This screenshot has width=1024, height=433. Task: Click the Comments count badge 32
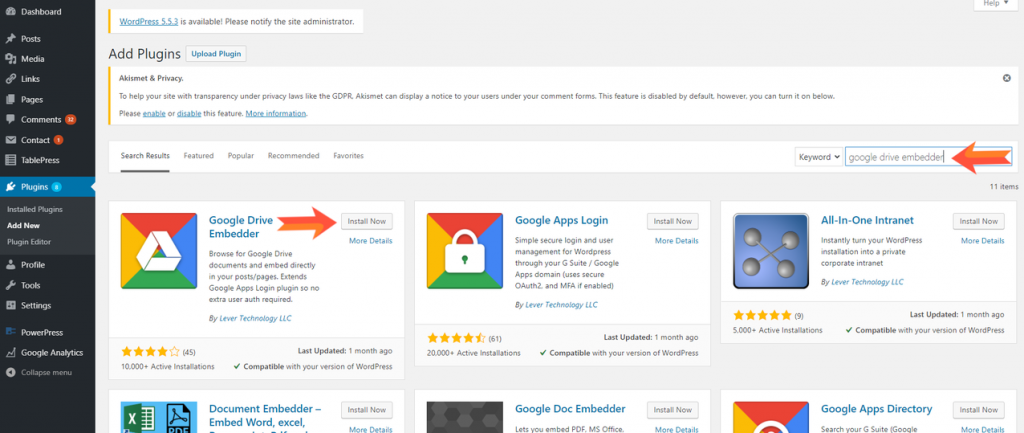click(71, 120)
